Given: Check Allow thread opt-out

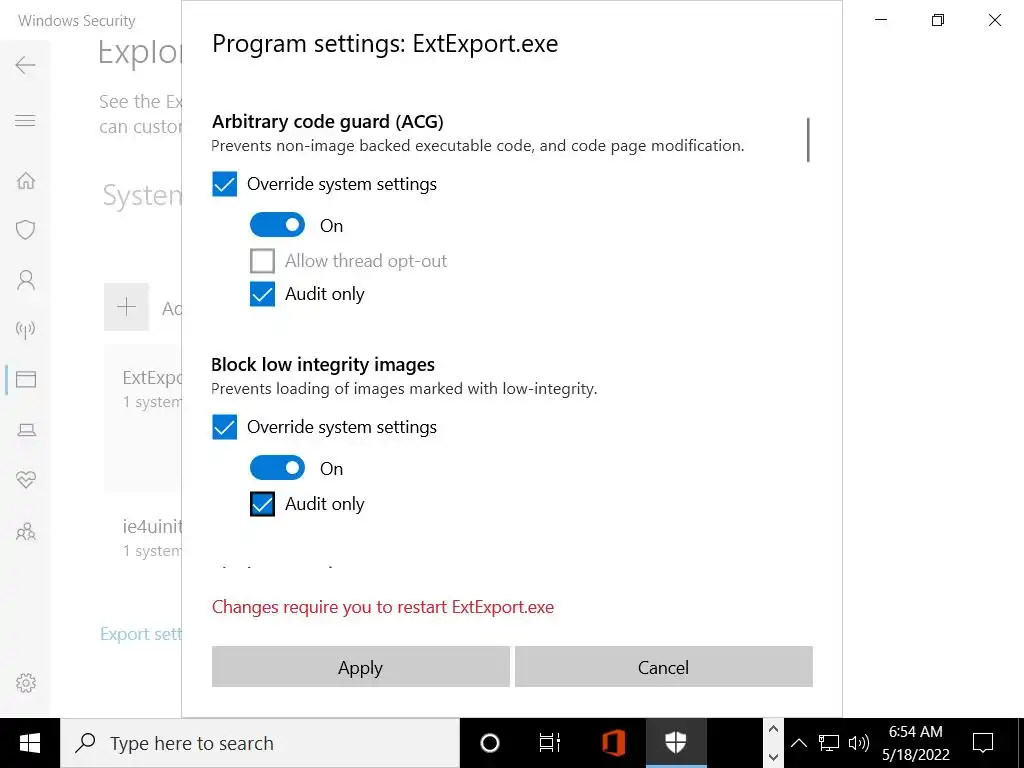Looking at the screenshot, I should 262,261.
